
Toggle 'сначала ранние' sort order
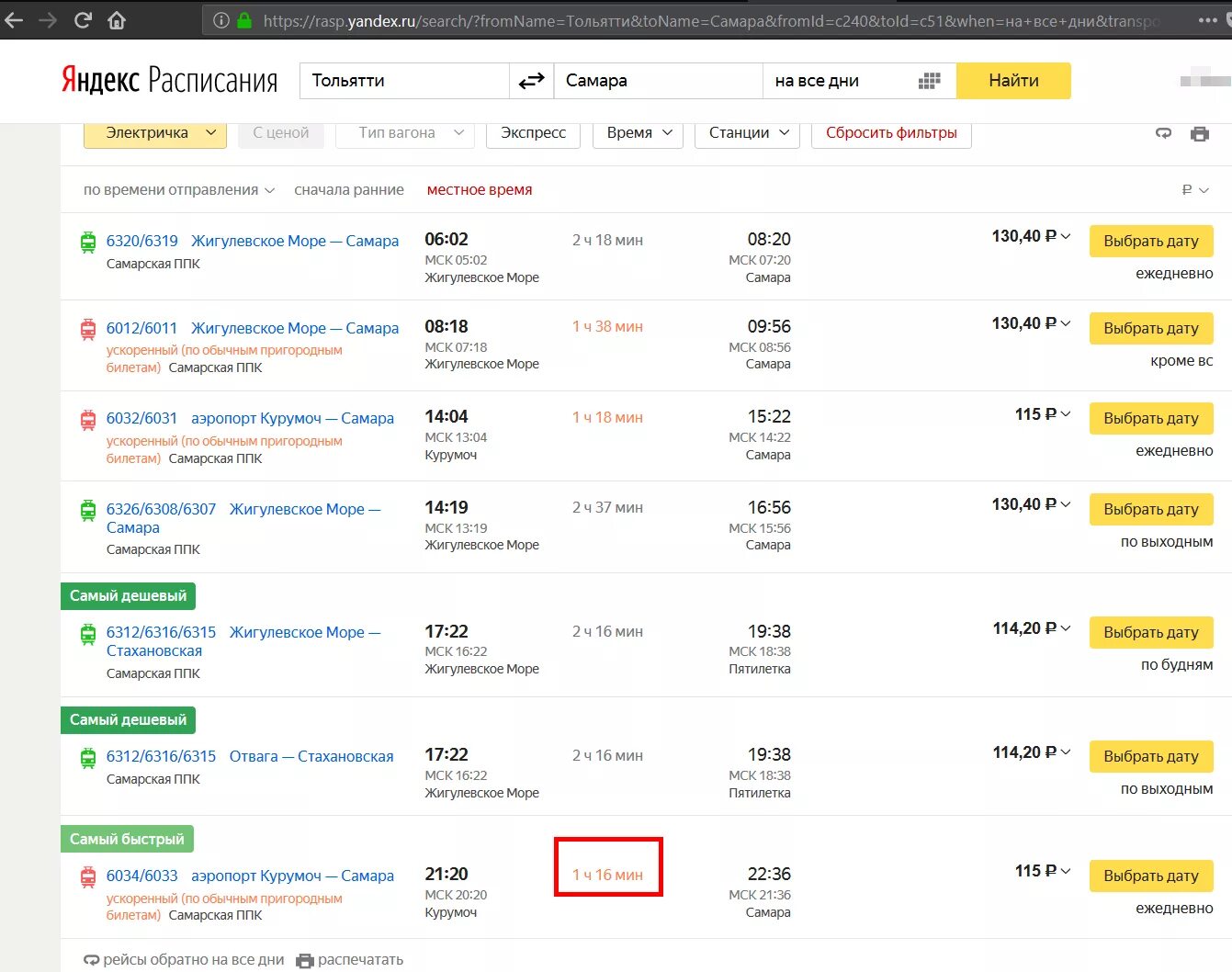pos(349,190)
